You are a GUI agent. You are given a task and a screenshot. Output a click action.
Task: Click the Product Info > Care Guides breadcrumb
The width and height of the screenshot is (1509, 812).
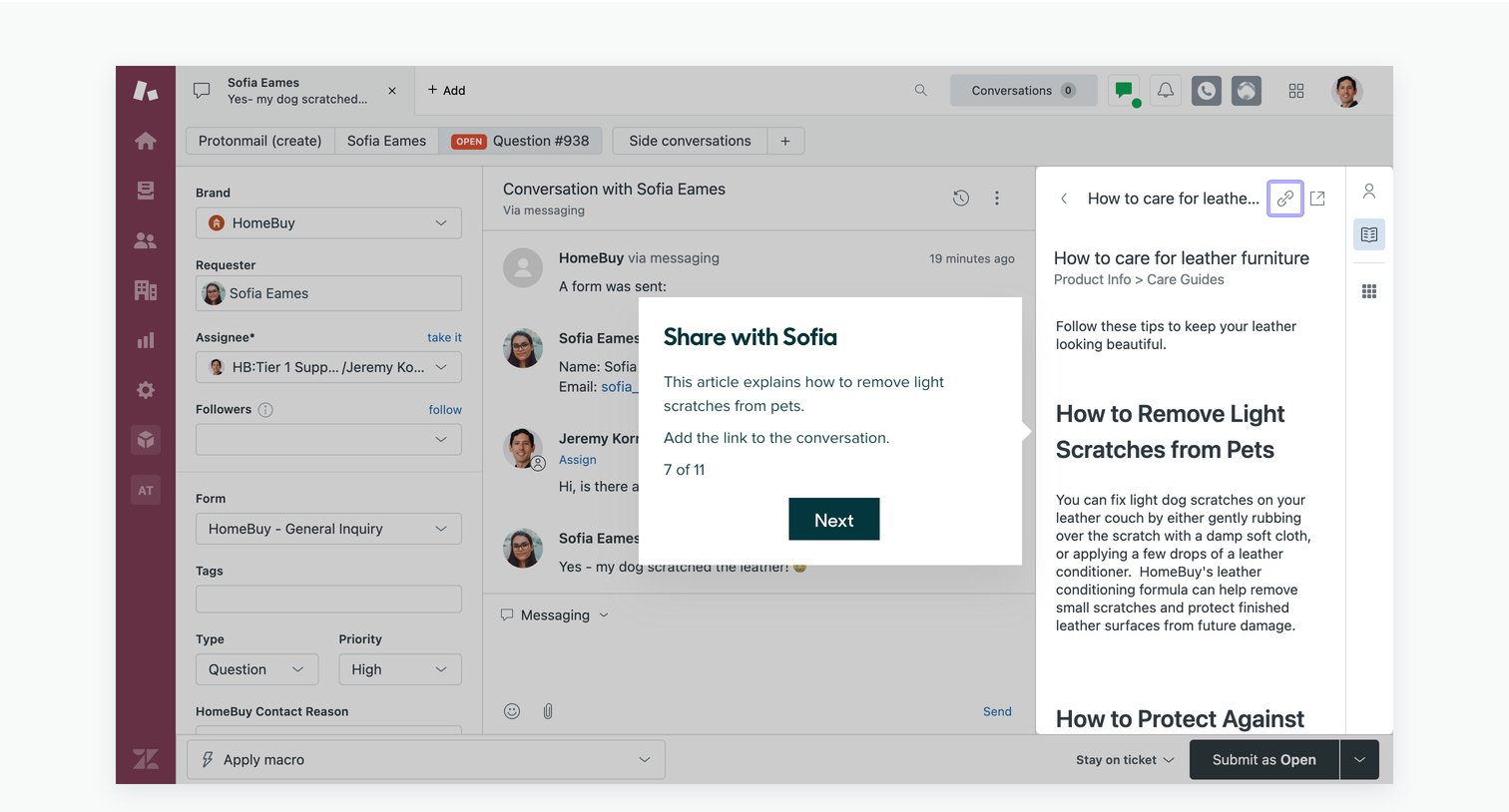tap(1139, 279)
